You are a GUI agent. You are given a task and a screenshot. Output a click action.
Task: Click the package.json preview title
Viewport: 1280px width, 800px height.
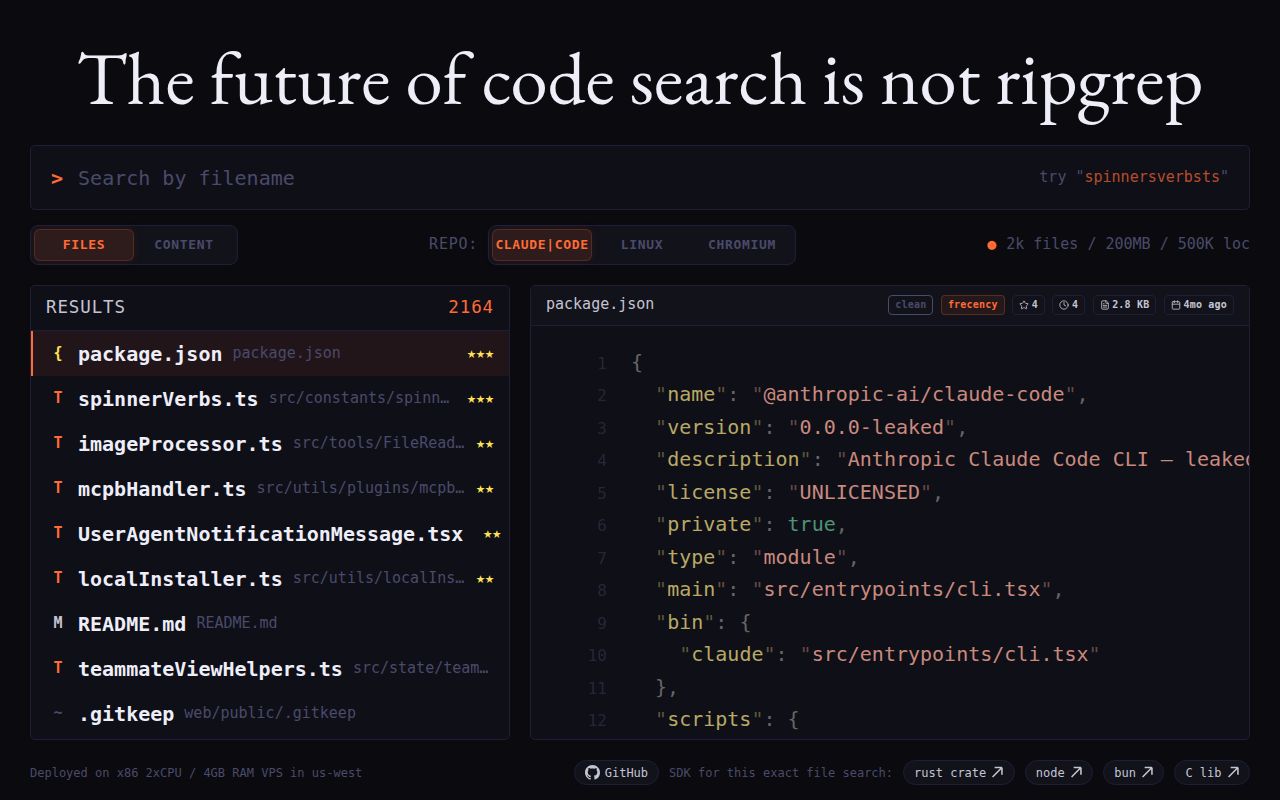point(600,304)
